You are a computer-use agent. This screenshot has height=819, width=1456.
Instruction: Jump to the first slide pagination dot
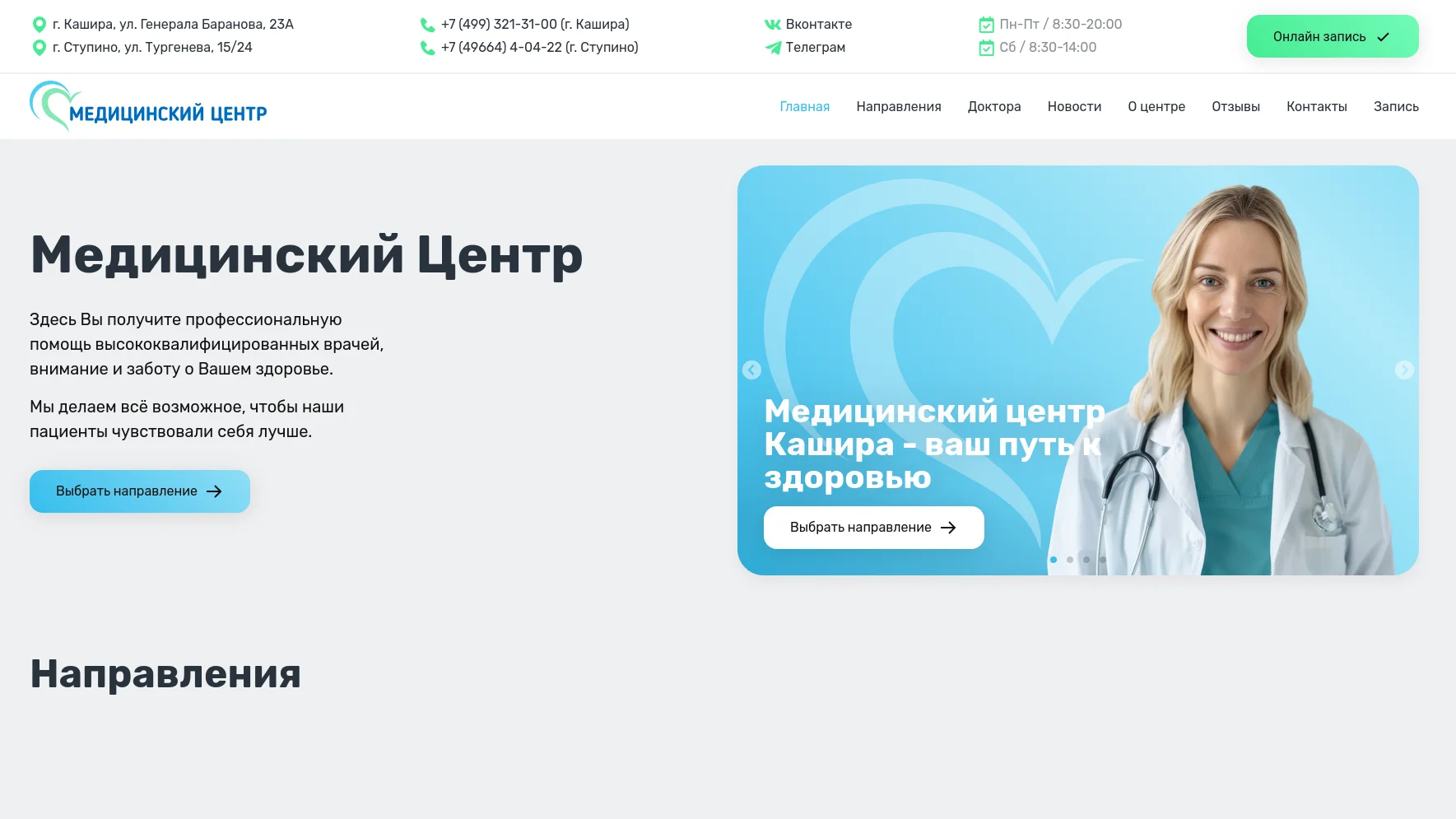click(1054, 560)
